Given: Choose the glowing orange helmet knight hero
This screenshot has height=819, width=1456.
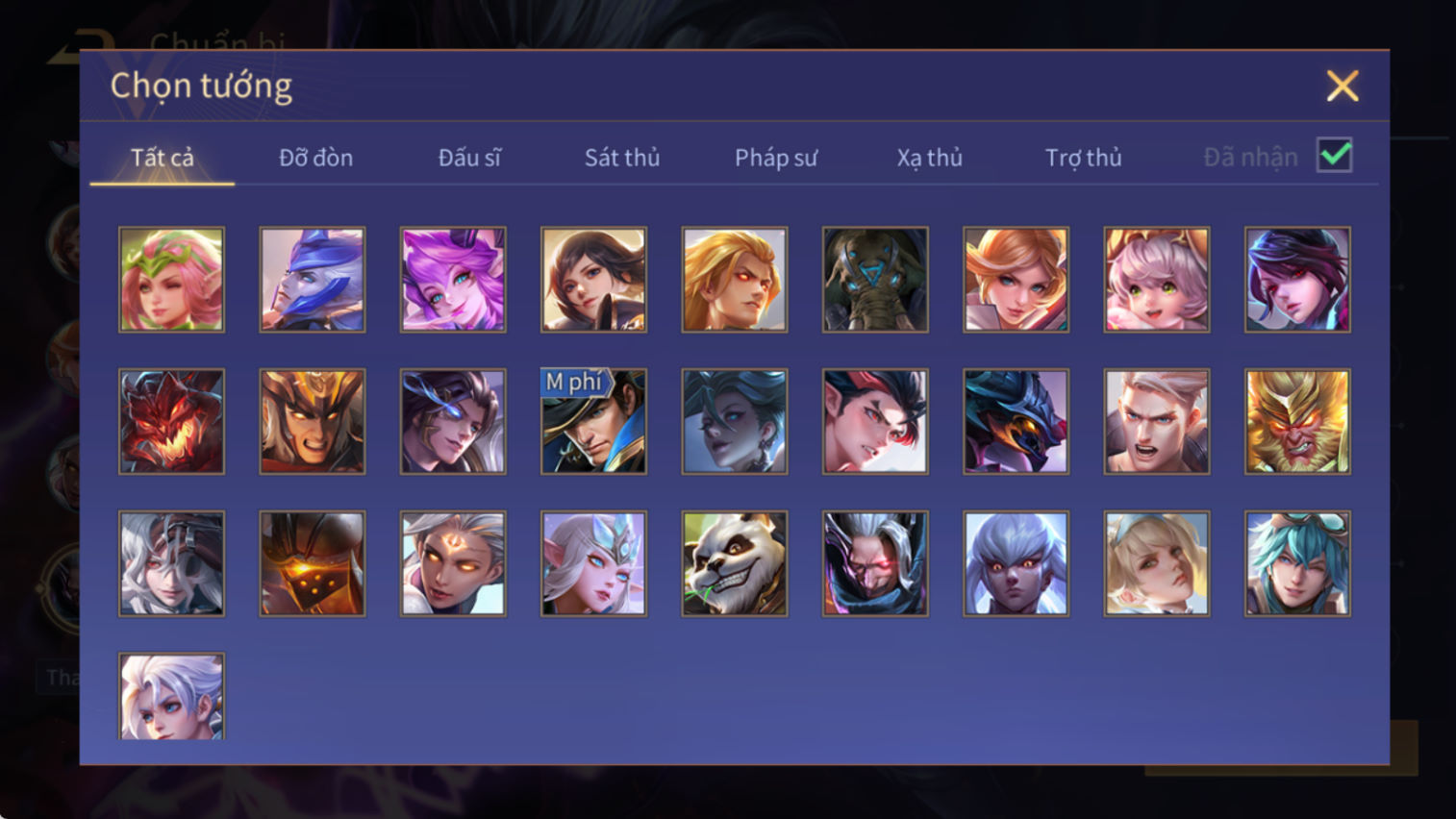Looking at the screenshot, I should pyautogui.click(x=313, y=563).
